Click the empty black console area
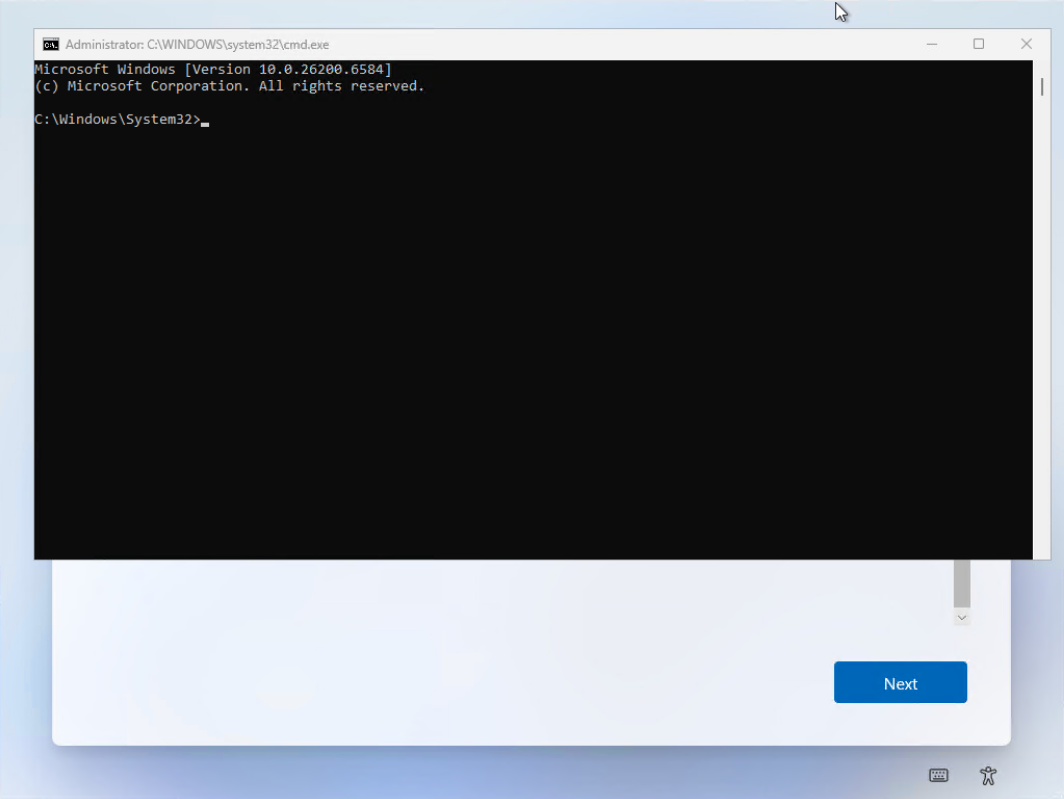 [533, 339]
